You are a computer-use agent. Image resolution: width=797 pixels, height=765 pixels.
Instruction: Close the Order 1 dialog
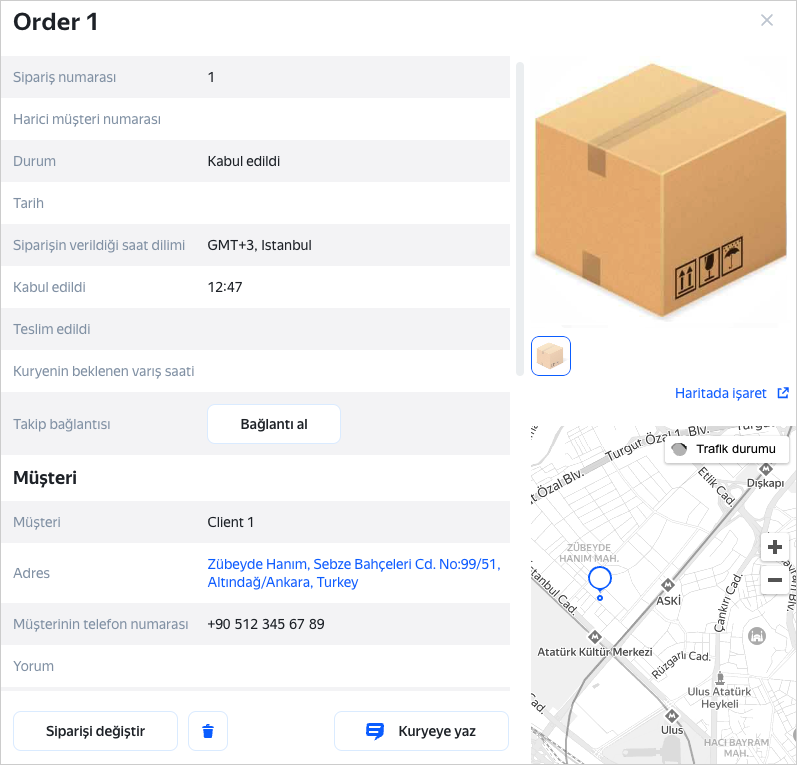pos(767,20)
